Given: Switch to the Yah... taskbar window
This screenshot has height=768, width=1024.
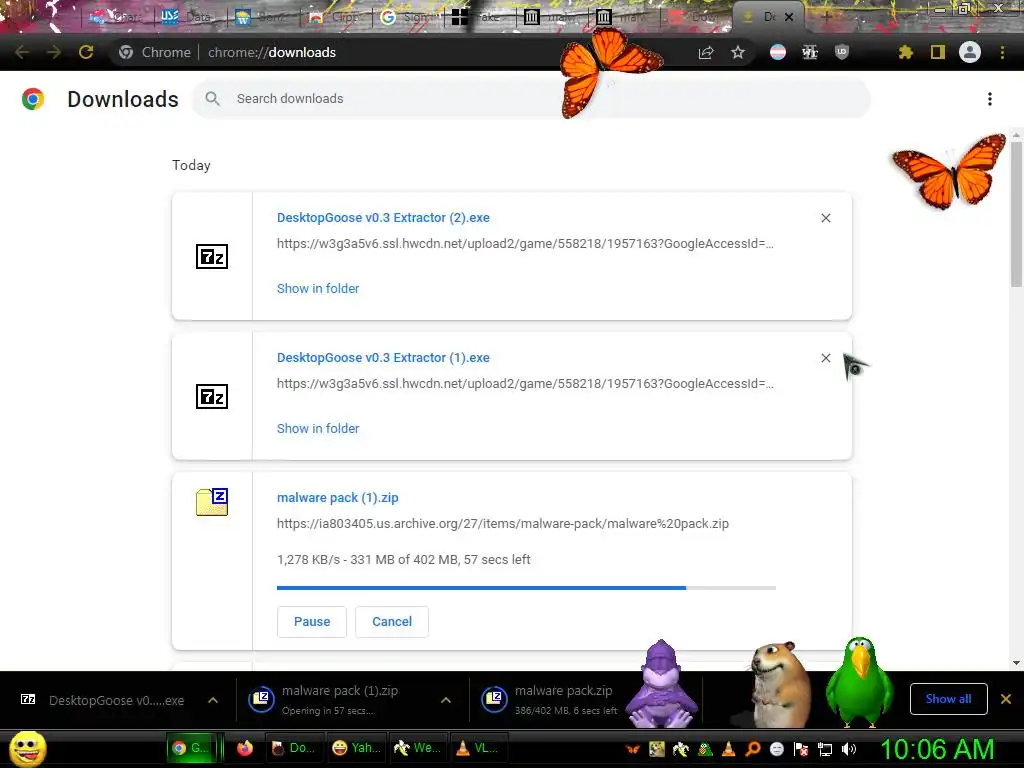Looking at the screenshot, I should [357, 748].
